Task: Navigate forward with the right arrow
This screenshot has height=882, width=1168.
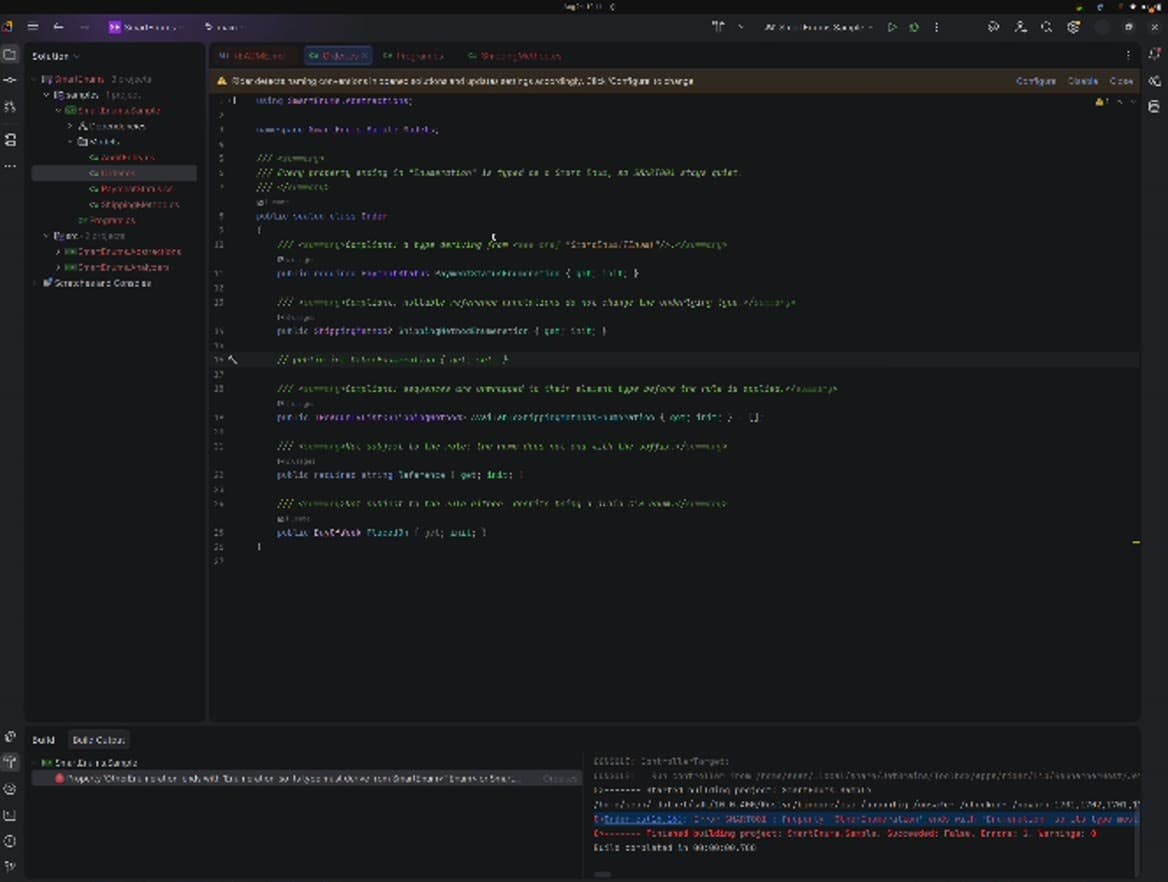Action: coord(84,27)
